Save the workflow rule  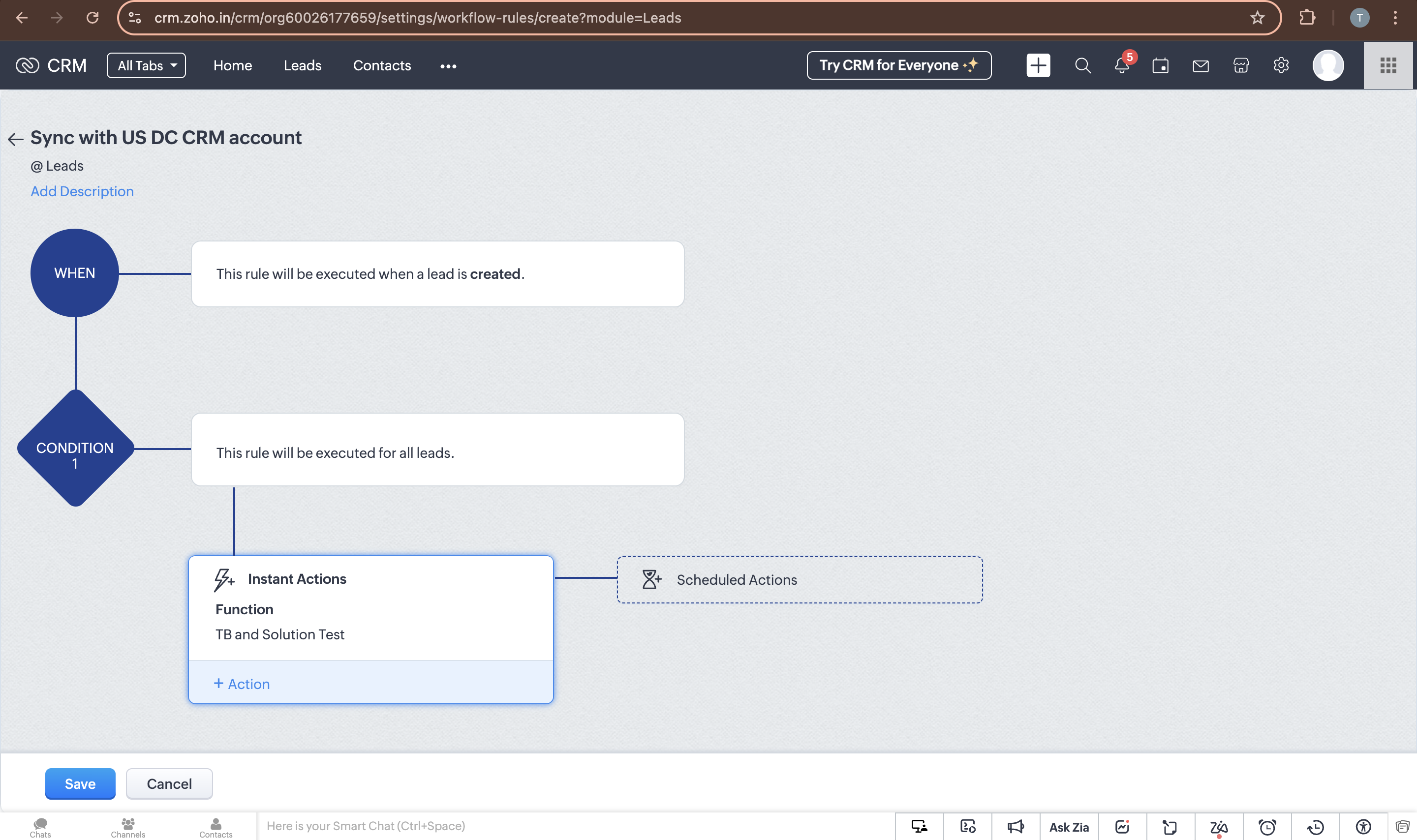click(x=80, y=783)
